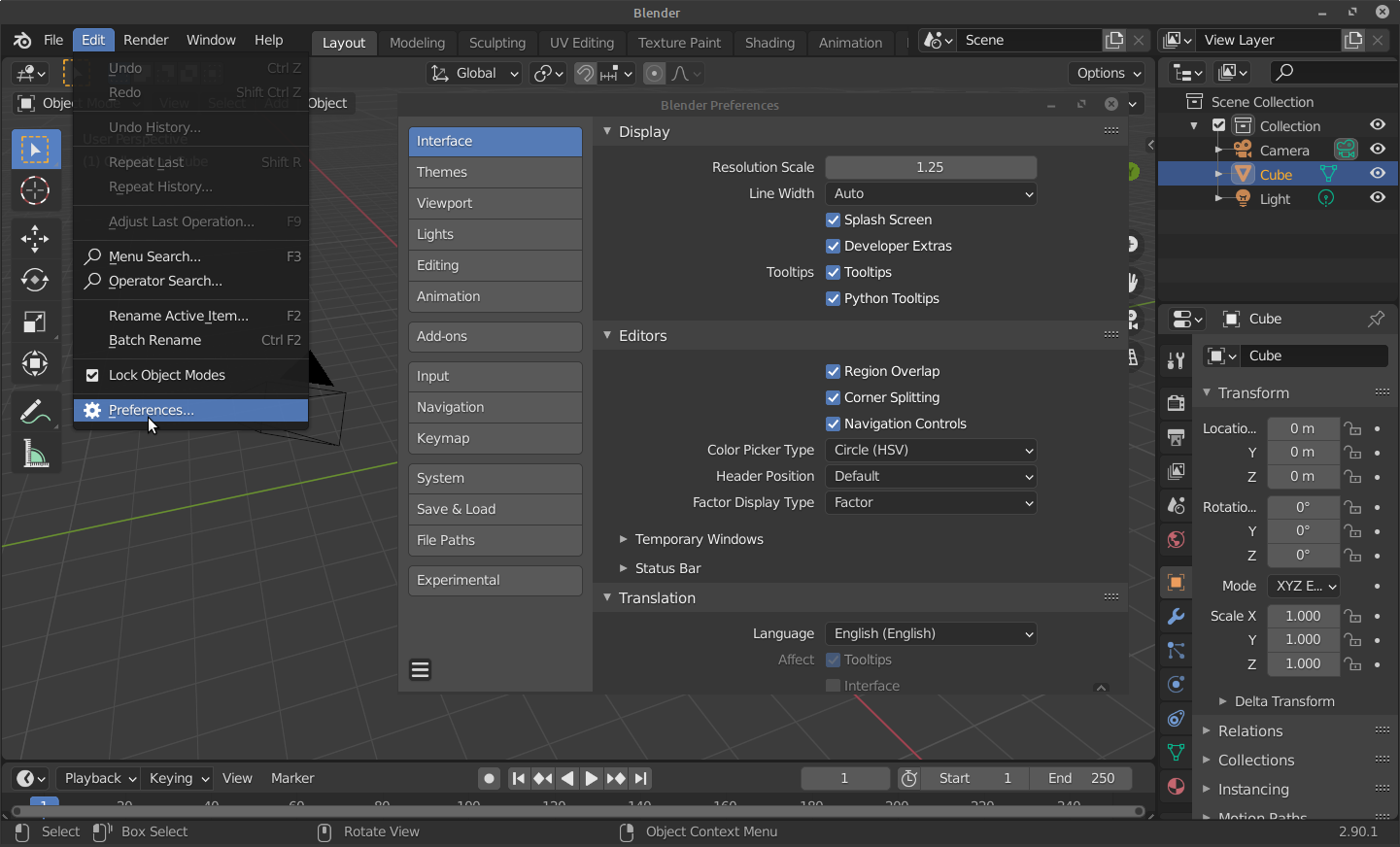Click the outliner search magnifier icon
The height and width of the screenshot is (847, 1400).
tap(1284, 72)
